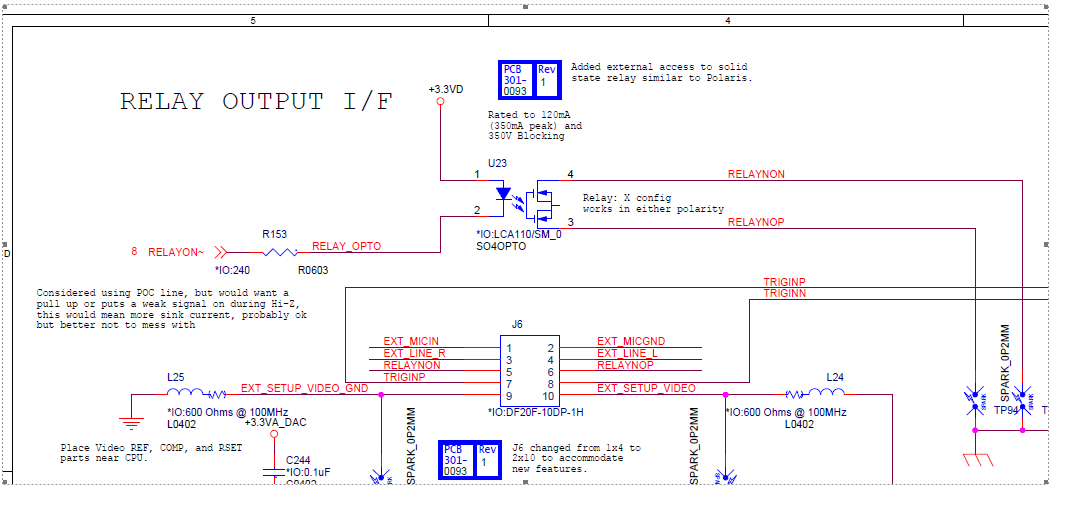This screenshot has width=1068, height=510.
Task: Select the RELAY_OPTO net label
Action: (x=346, y=246)
